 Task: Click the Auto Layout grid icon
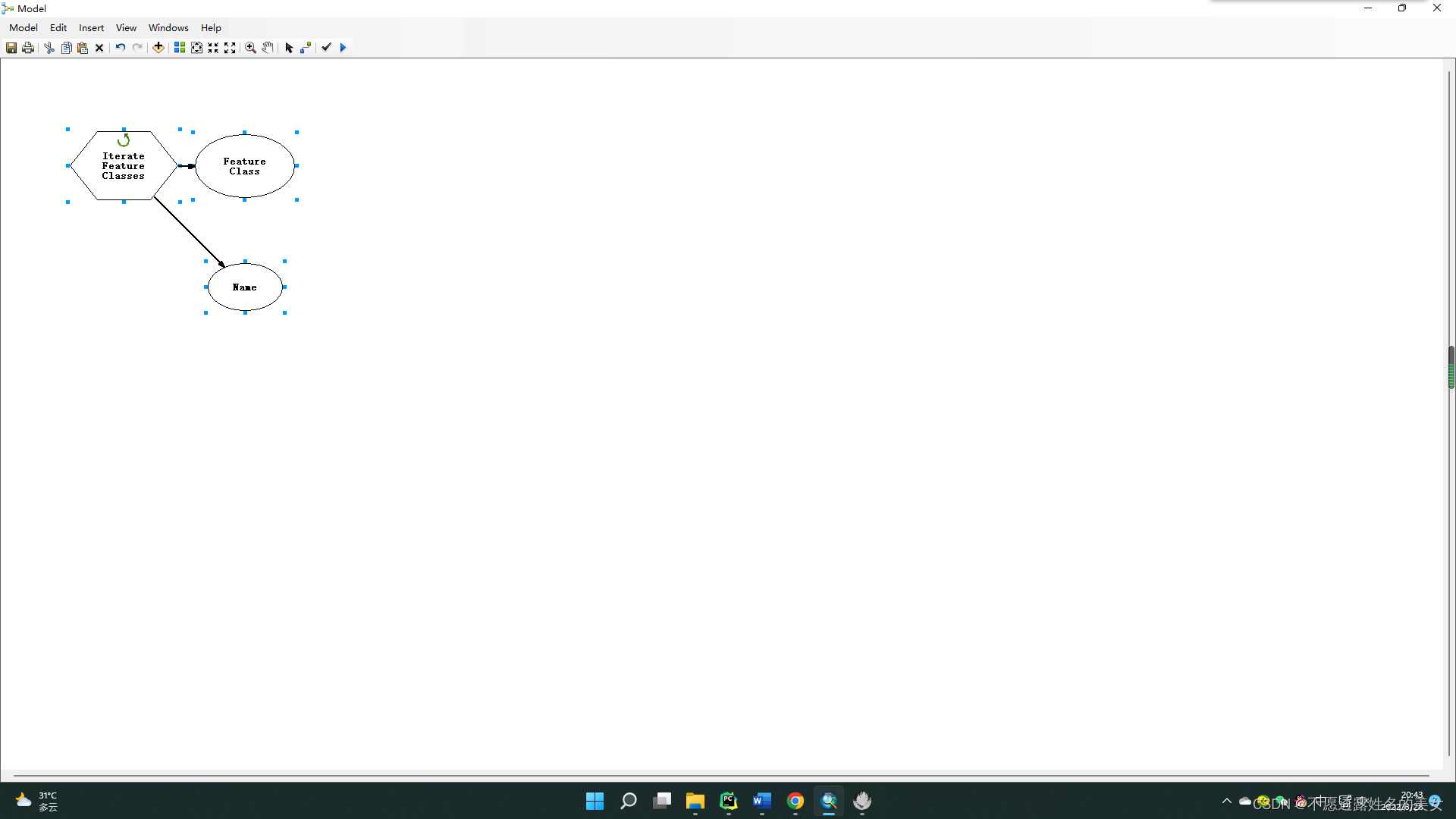[180, 48]
